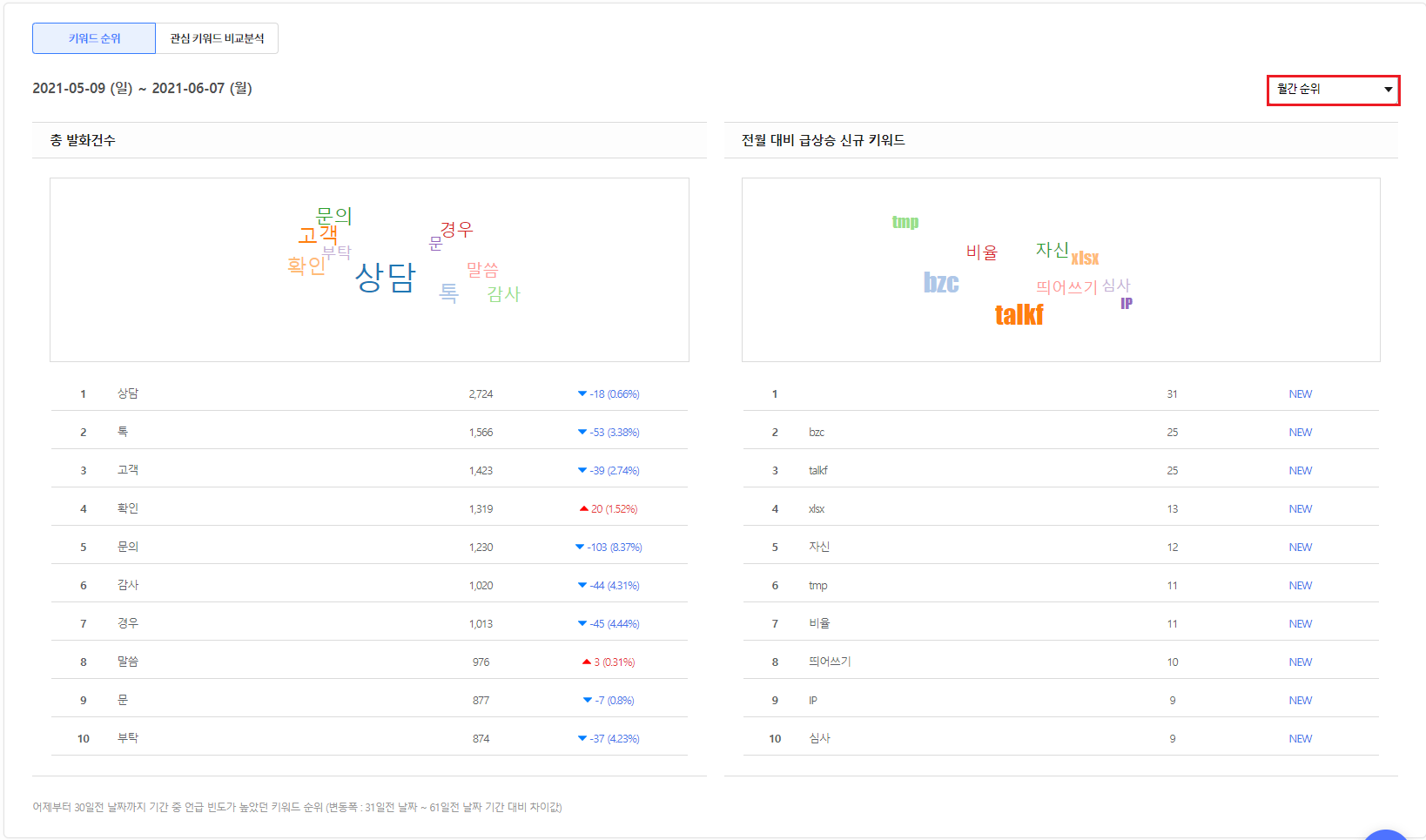Click the blue down arrow for 문의
Viewport: 1426px width, 840px height.
point(580,548)
